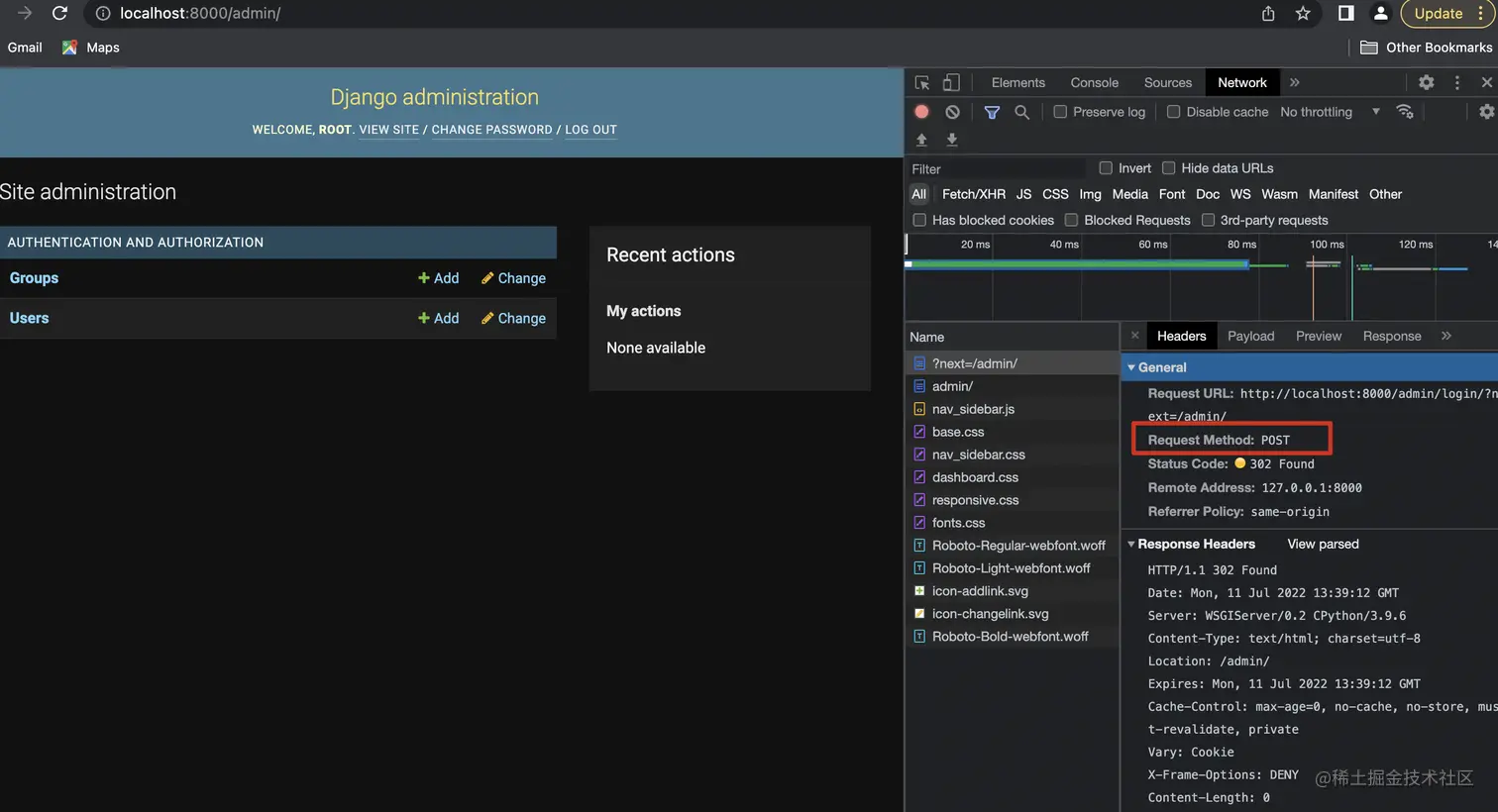Open the Groups model link
This screenshot has width=1498, height=812.
coord(34,278)
